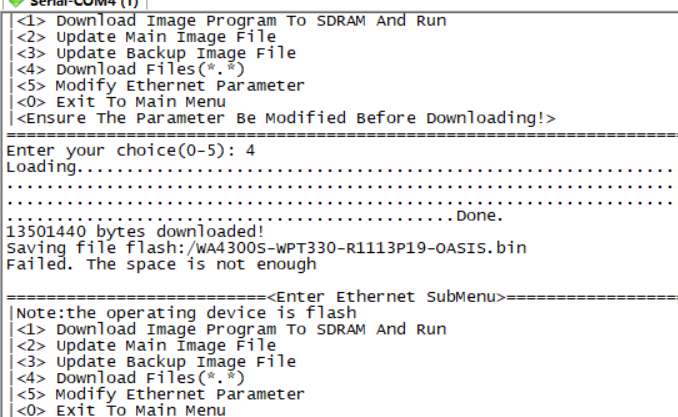Click the typed choice number 4
This screenshot has width=678, height=417.
[250, 150]
